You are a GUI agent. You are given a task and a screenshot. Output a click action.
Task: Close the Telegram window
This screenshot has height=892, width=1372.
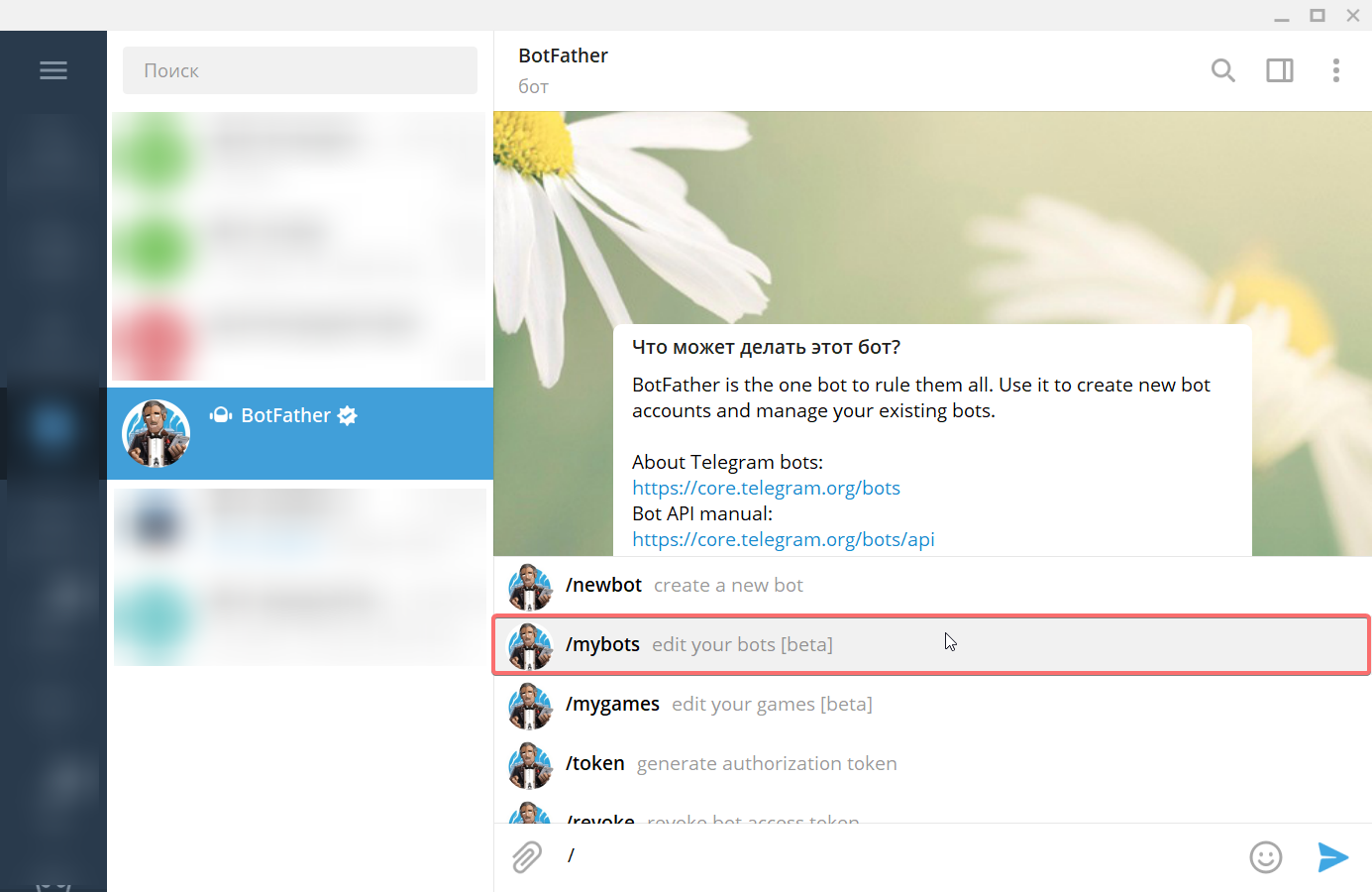point(1353,15)
